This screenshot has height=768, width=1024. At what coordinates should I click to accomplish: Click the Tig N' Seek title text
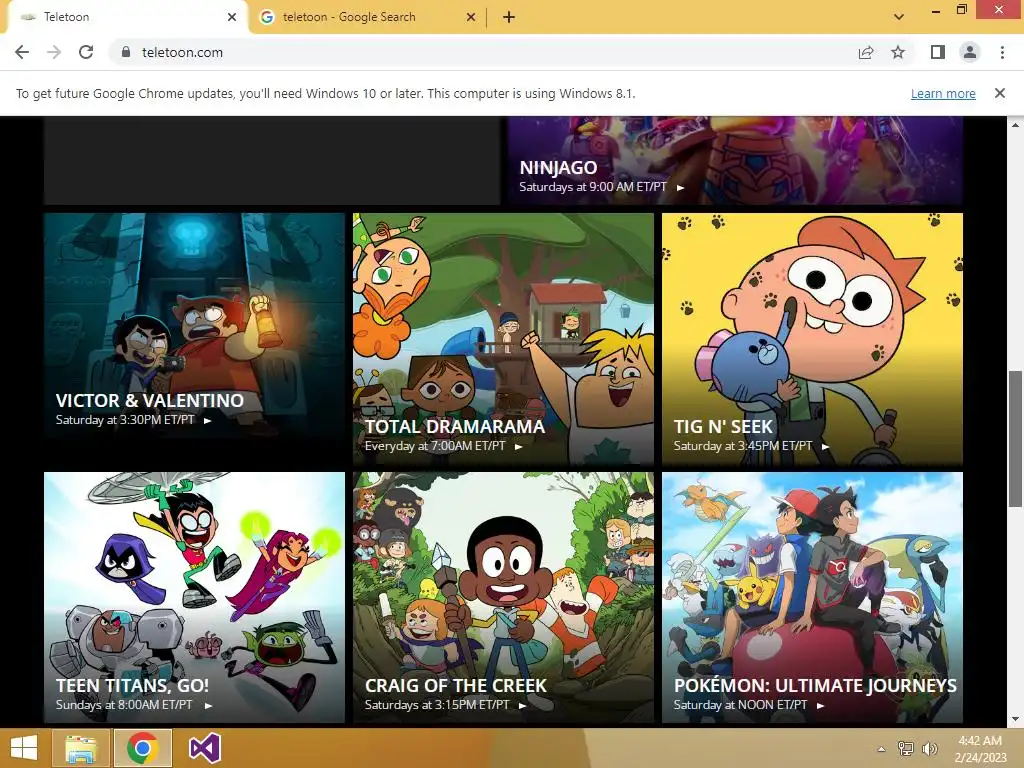pyautogui.click(x=723, y=426)
